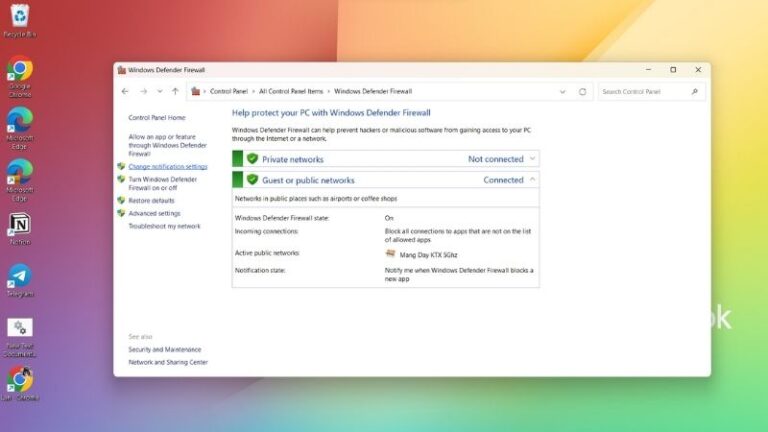Open 'Advanced settings' in left pane

pos(154,213)
